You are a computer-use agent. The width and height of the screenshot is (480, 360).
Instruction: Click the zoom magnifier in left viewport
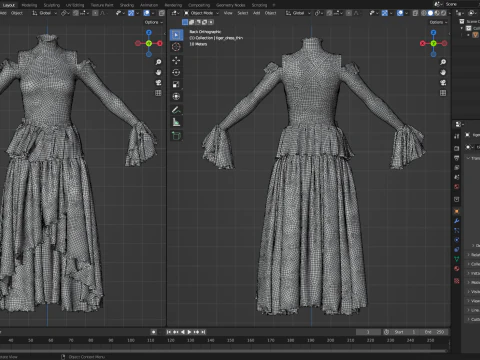[158, 62]
